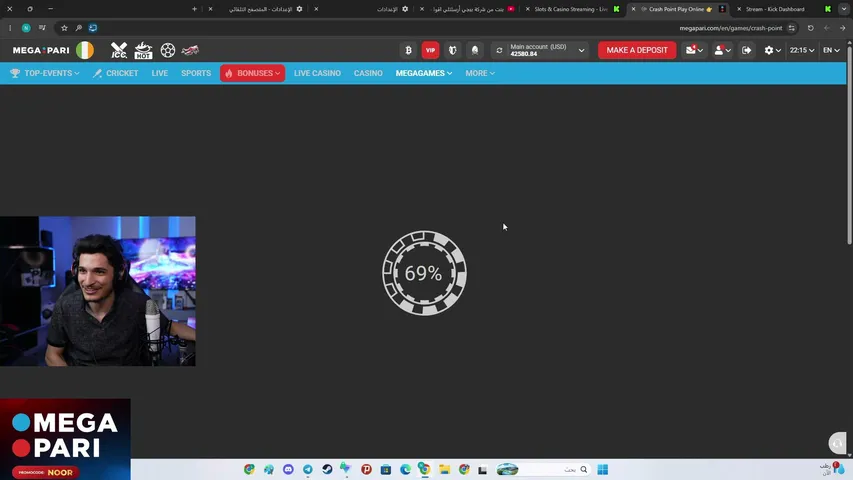This screenshot has height=480, width=853.
Task: Open the HOT games icon
Action: 144,50
